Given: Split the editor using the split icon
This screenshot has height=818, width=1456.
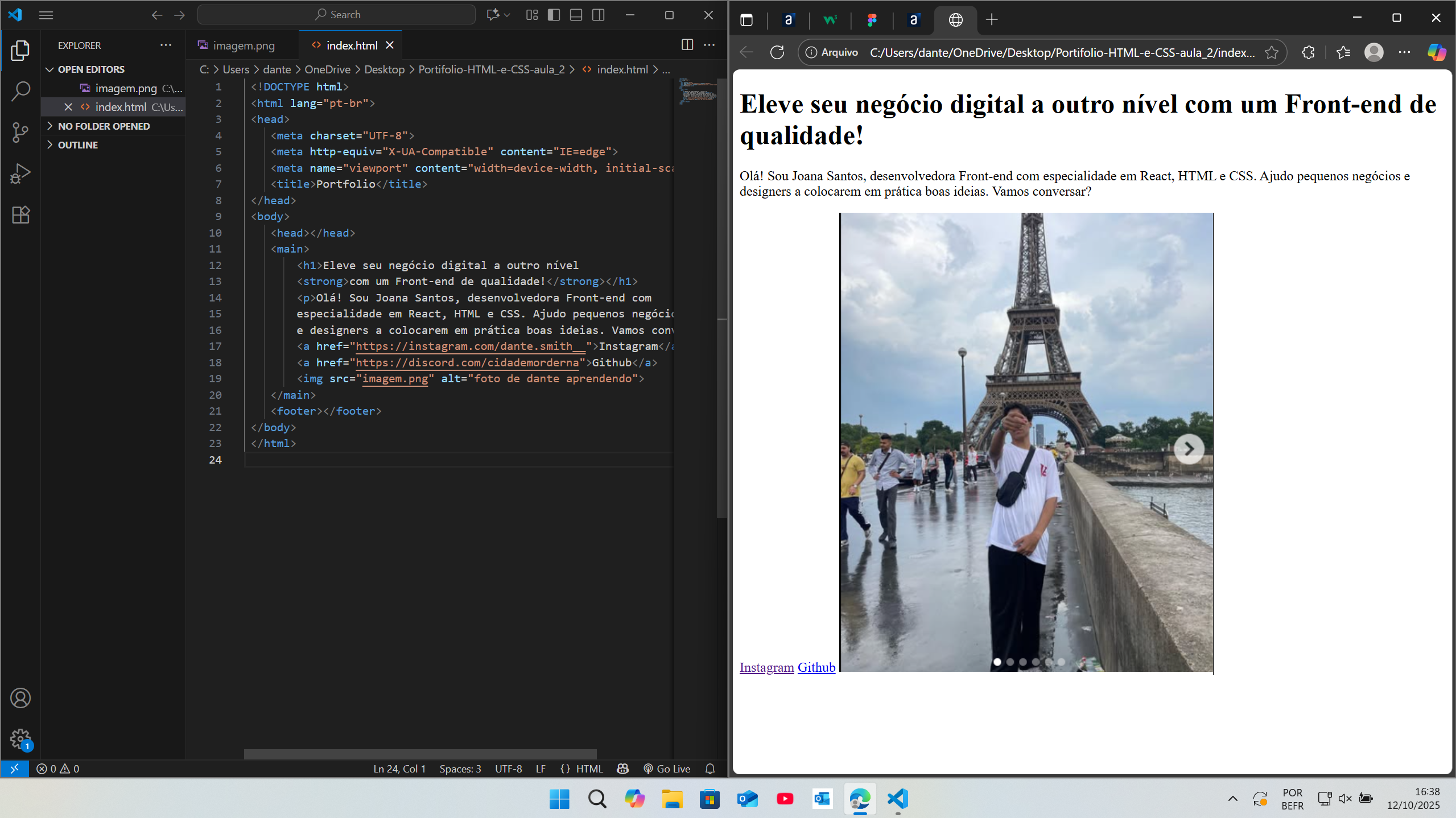Looking at the screenshot, I should click(x=687, y=45).
